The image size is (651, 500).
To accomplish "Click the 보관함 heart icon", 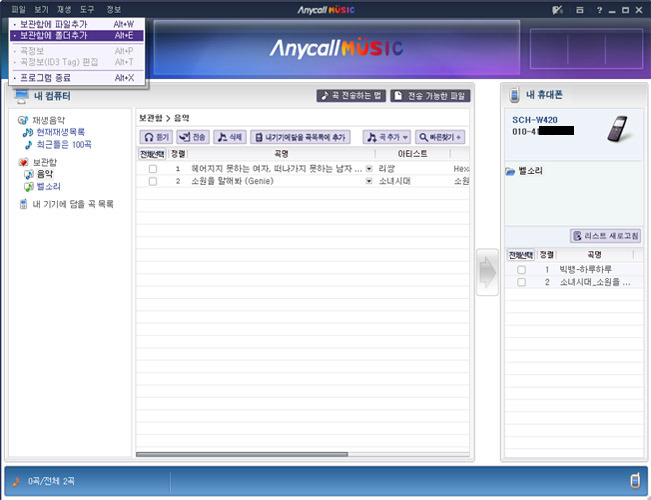I will click(x=23, y=162).
